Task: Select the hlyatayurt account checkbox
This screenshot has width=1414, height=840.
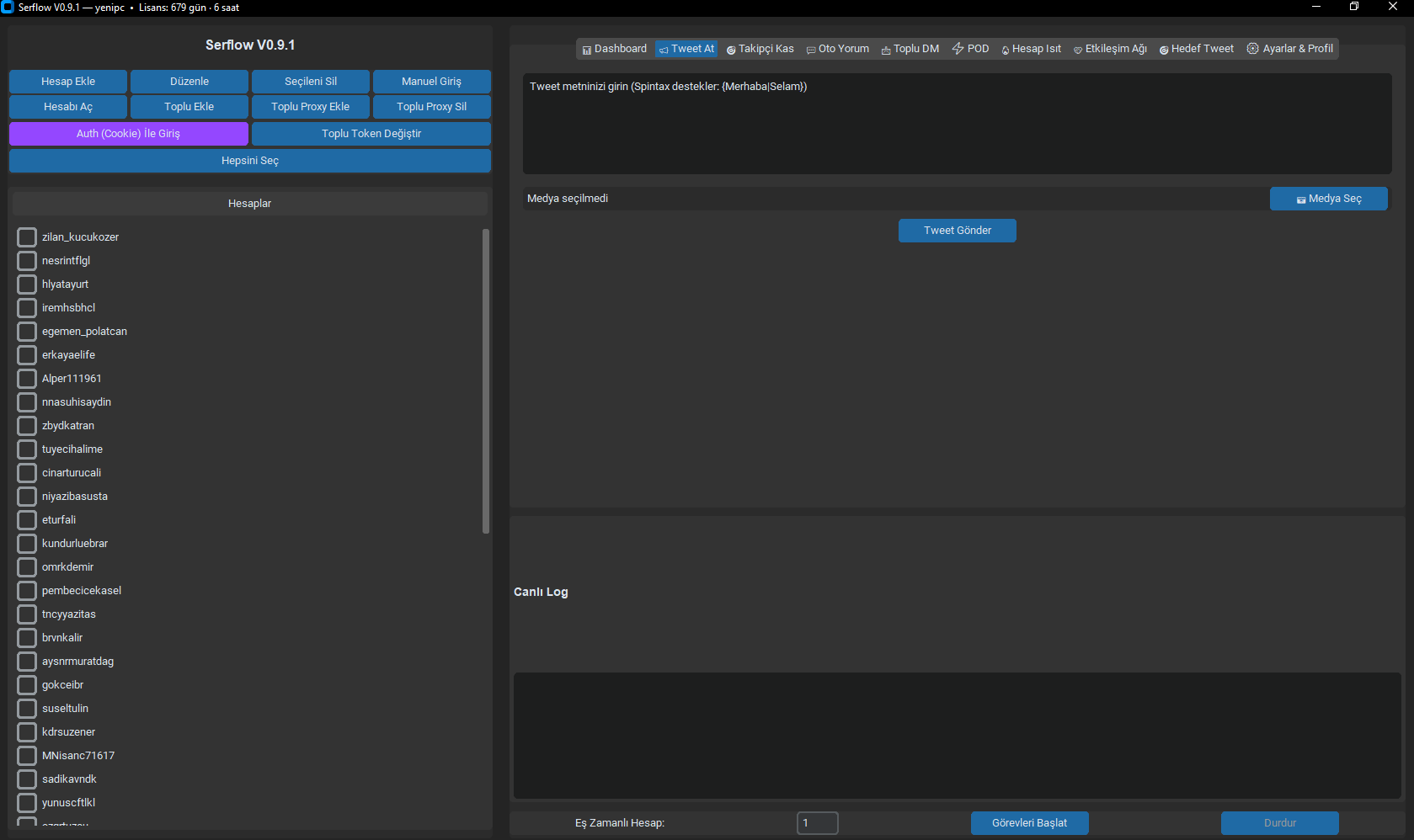Action: coord(27,284)
